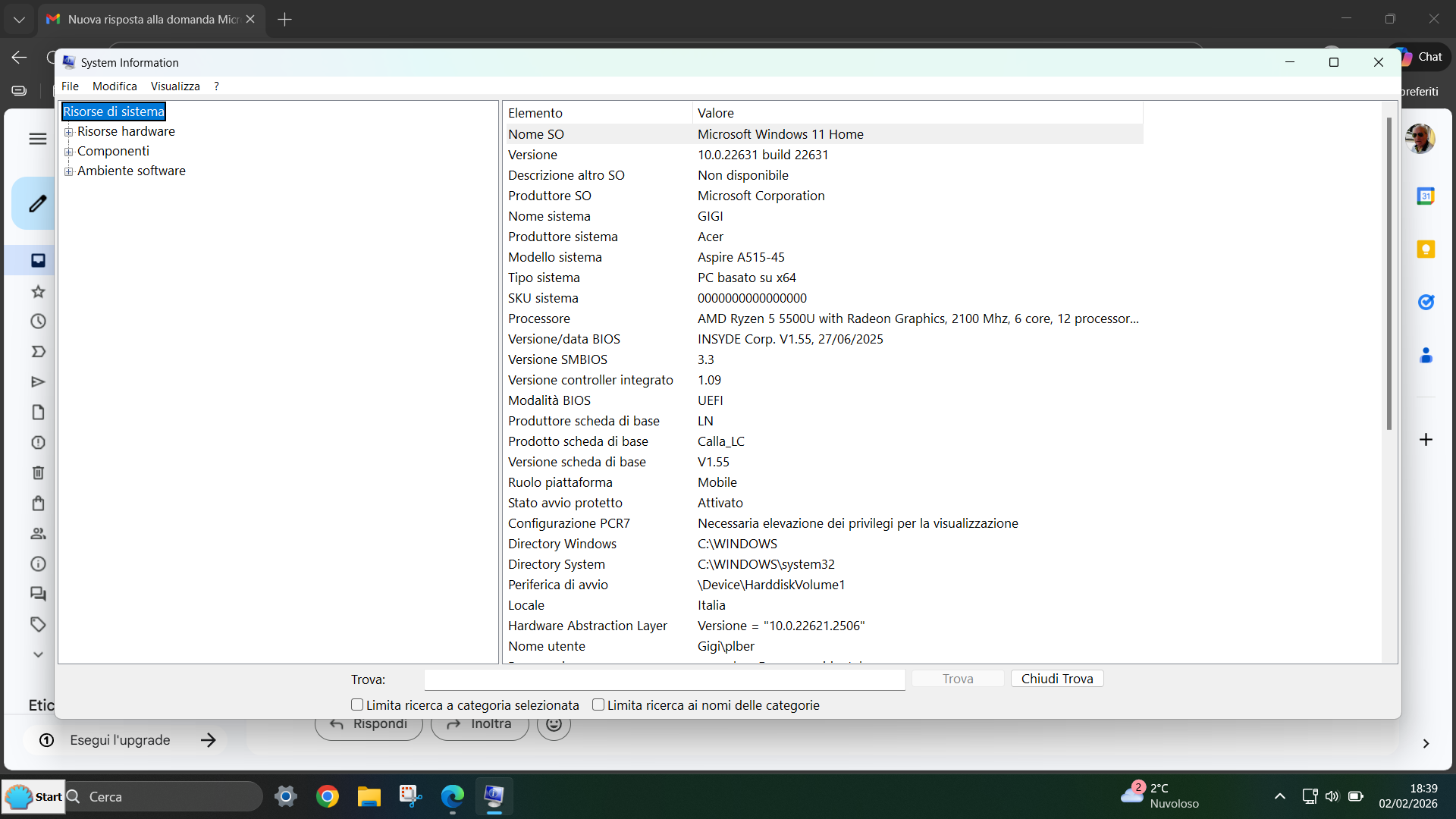Check Limita ricerca a categoria selezionata
This screenshot has width=1456, height=819.
tap(357, 705)
